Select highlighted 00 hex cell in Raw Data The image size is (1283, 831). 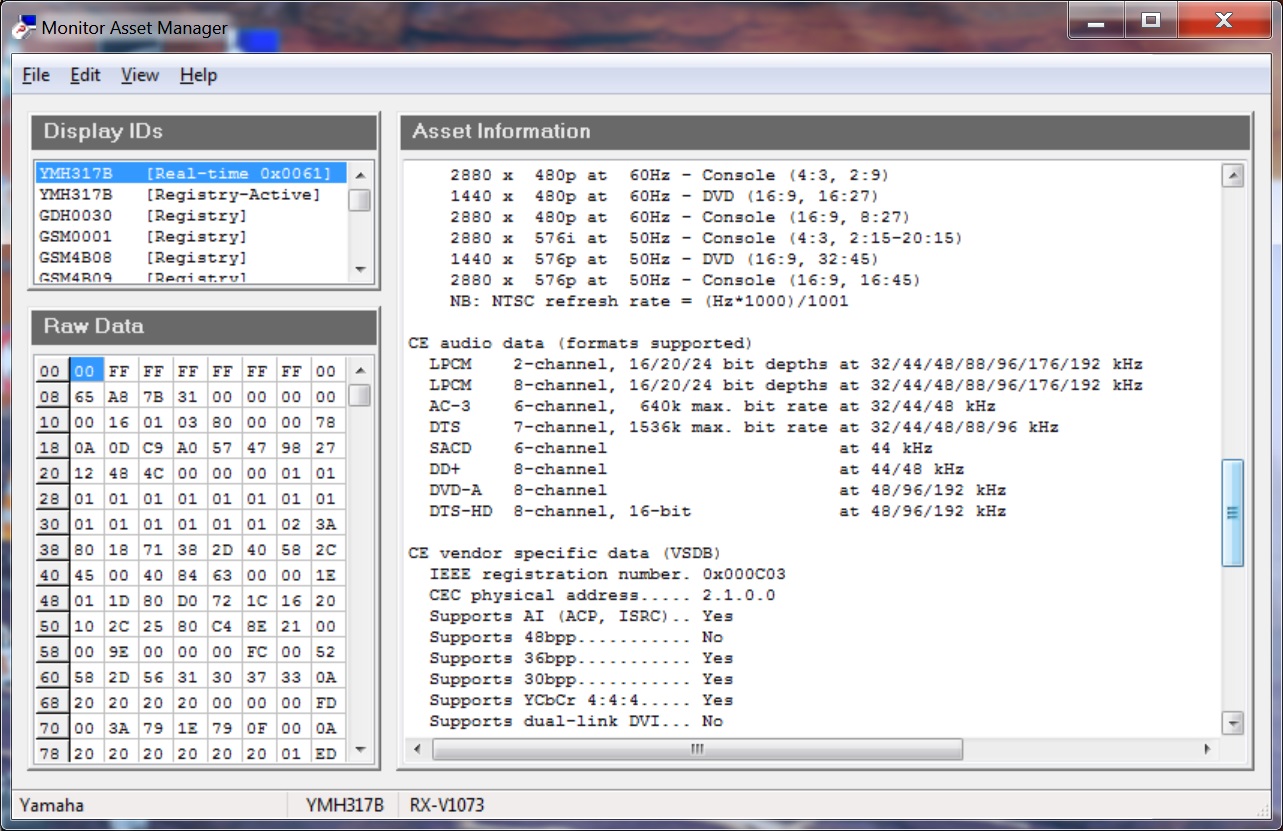[x=87, y=371]
